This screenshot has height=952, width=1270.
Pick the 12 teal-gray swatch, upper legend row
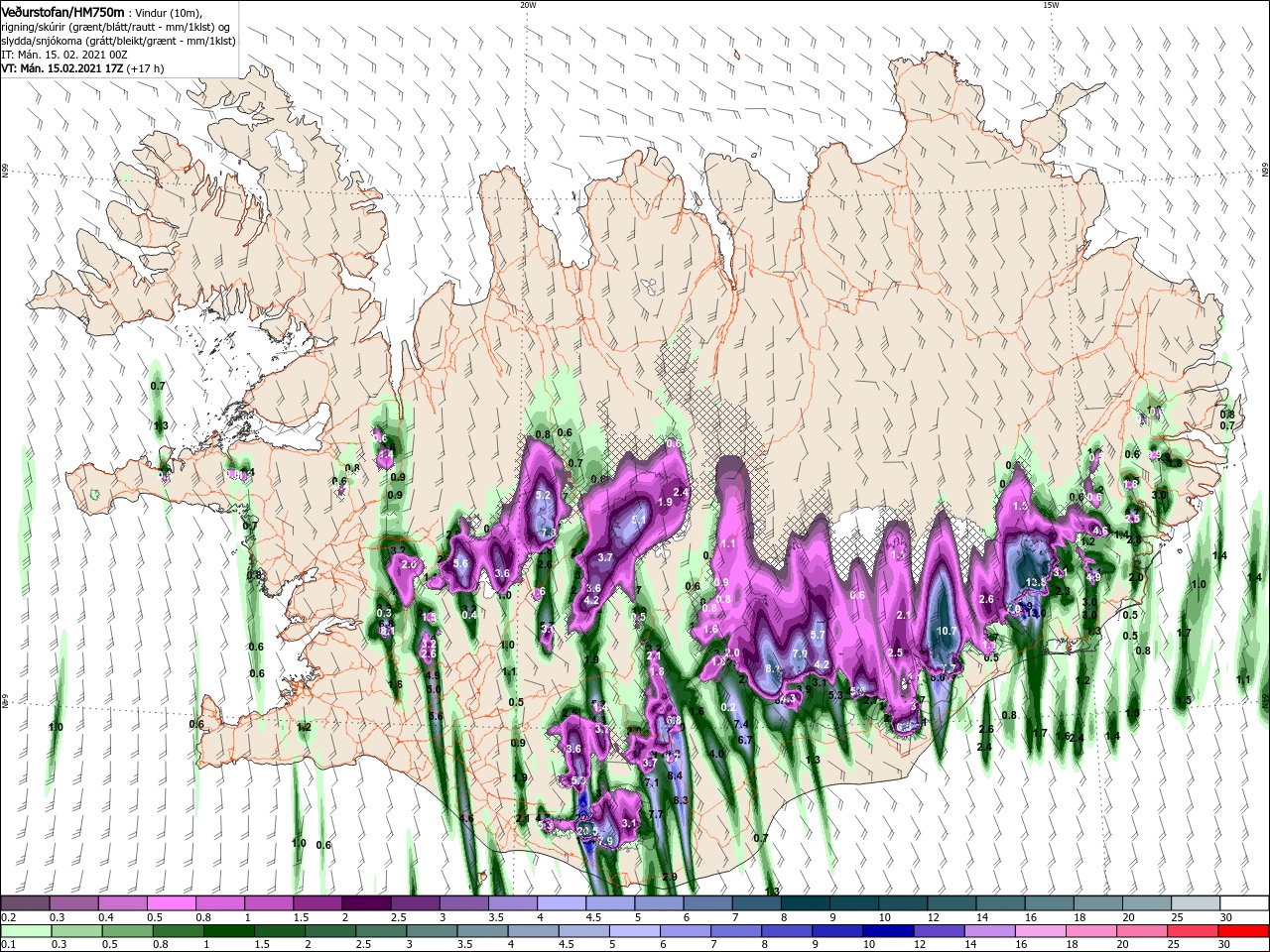pos(952,903)
